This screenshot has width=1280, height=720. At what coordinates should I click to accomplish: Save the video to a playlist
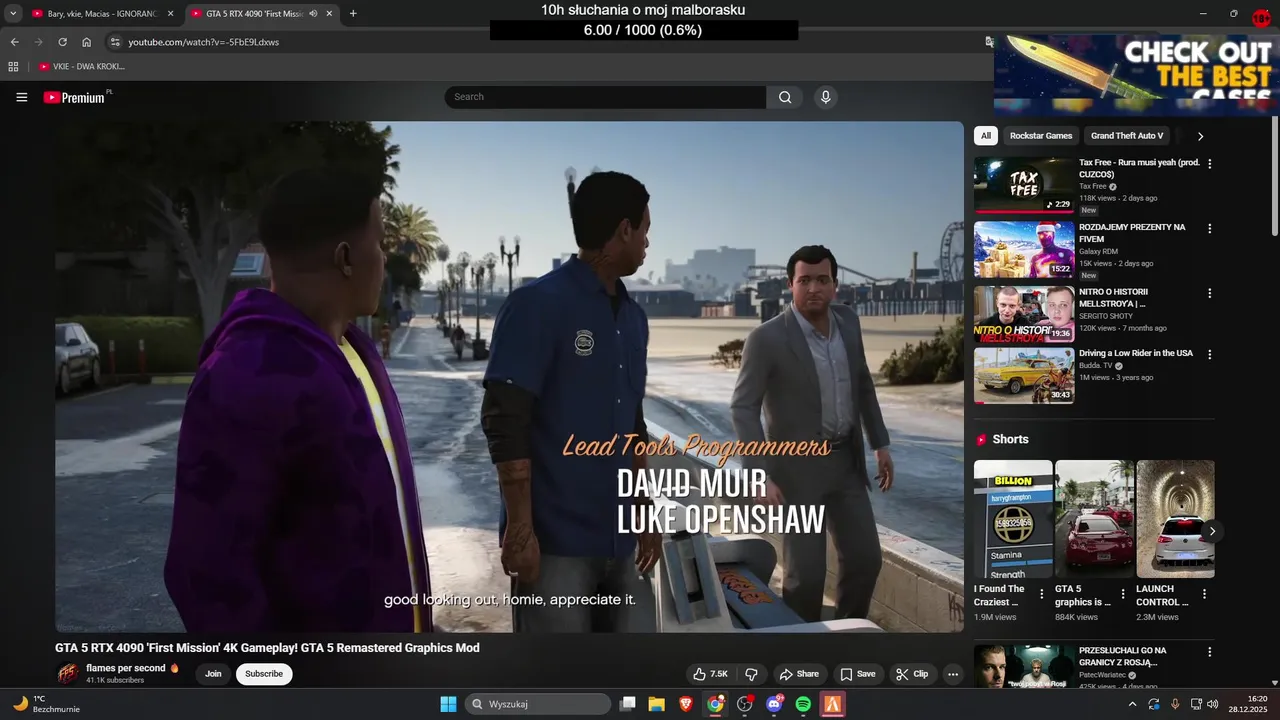point(858,674)
